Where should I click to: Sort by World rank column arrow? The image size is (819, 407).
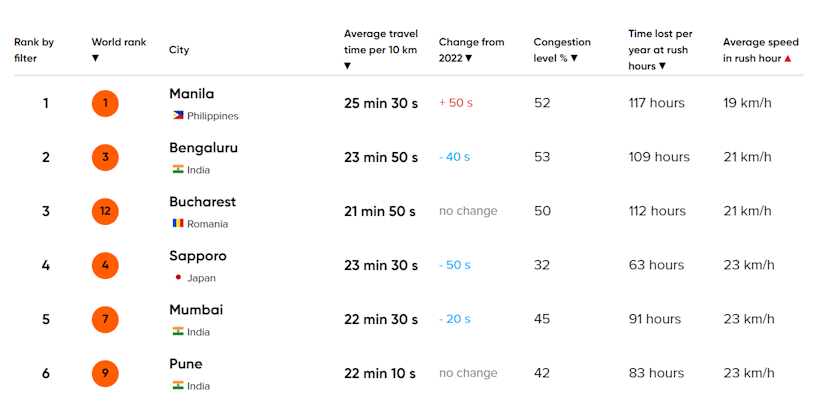pyautogui.click(x=95, y=59)
